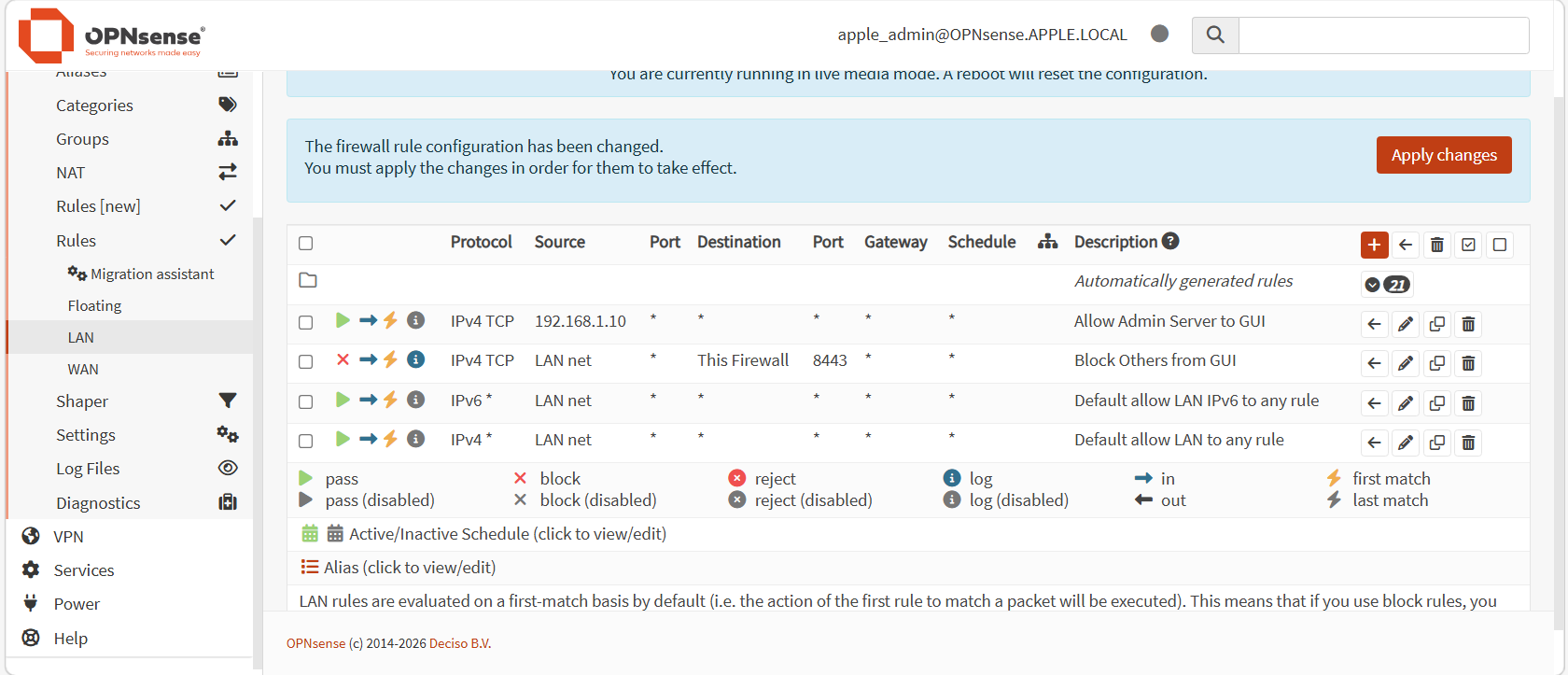
Task: Click the OPNsense footer link
Action: (315, 643)
